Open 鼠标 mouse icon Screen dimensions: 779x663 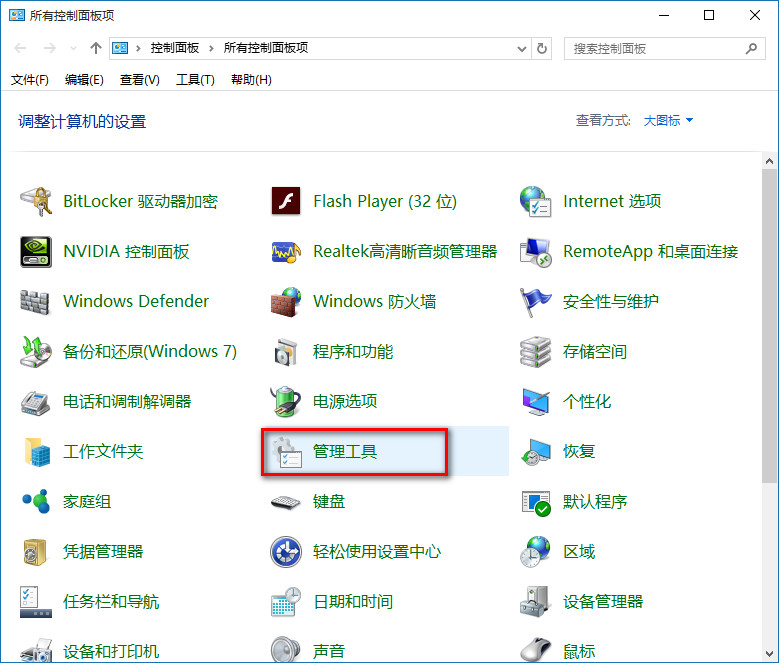[536, 651]
